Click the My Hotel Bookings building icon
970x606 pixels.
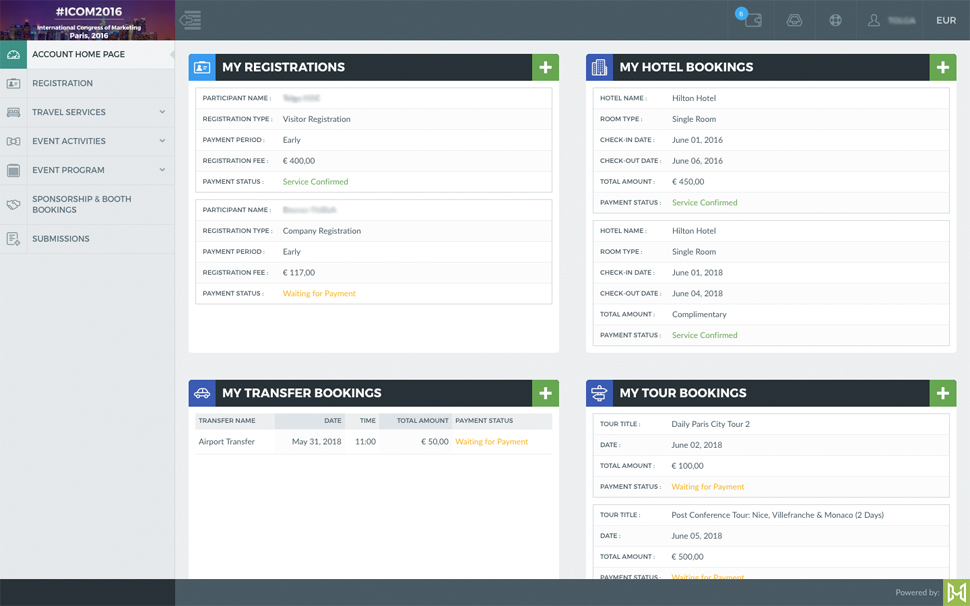599,67
